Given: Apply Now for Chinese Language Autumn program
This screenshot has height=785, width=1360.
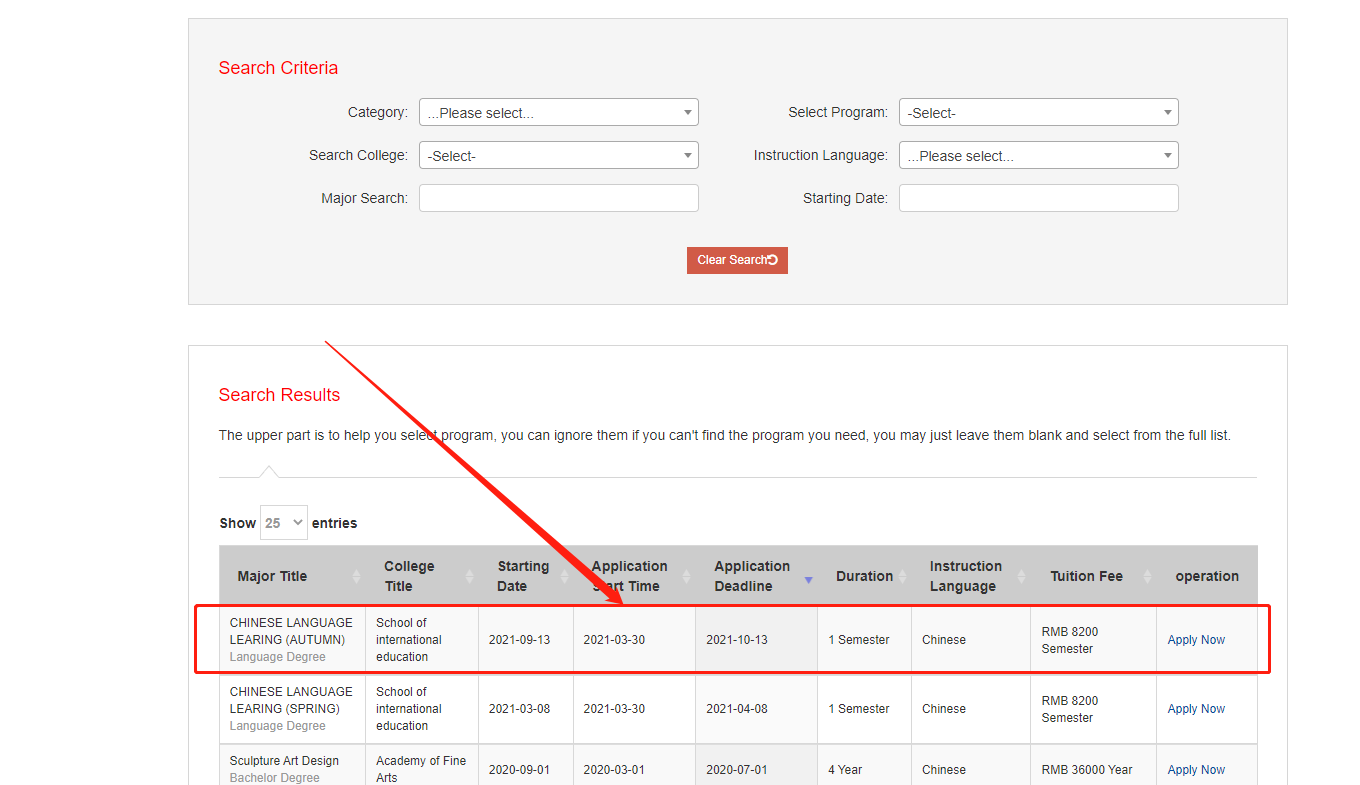Looking at the screenshot, I should pos(1196,640).
